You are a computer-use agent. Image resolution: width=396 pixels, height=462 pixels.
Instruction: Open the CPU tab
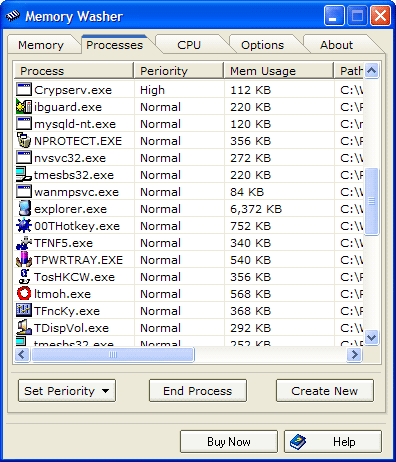pos(189,45)
